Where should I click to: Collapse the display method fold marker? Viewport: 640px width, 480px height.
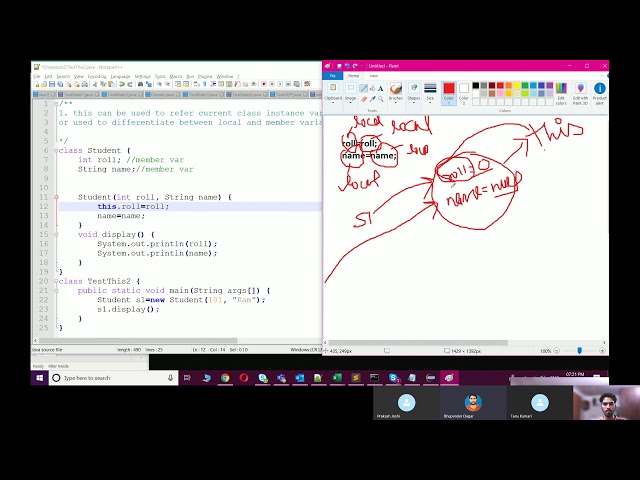[56, 235]
